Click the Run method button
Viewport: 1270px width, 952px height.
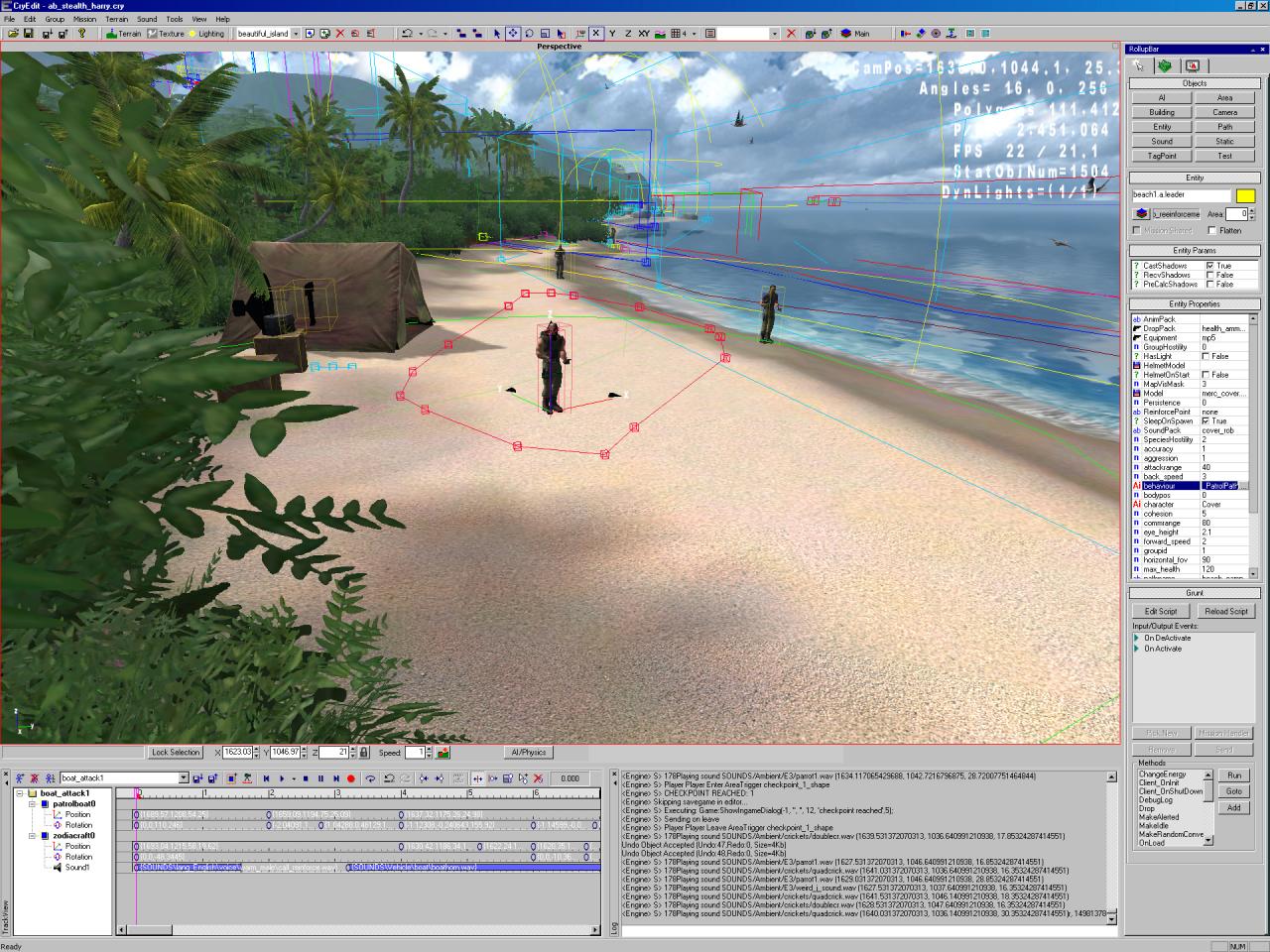1234,775
